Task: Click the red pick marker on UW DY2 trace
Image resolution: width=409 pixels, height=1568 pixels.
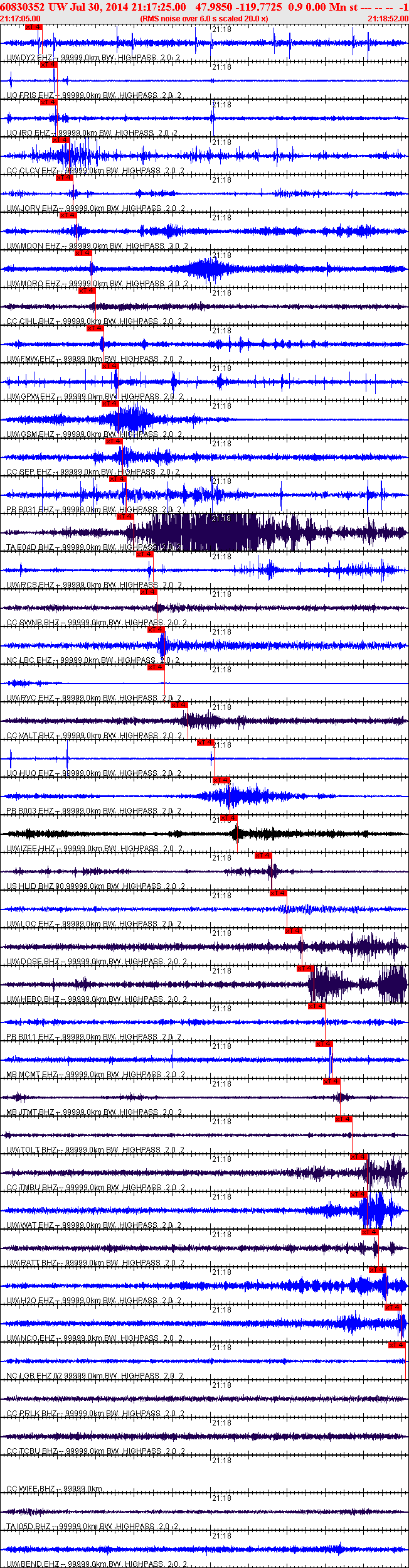Action: [34, 27]
